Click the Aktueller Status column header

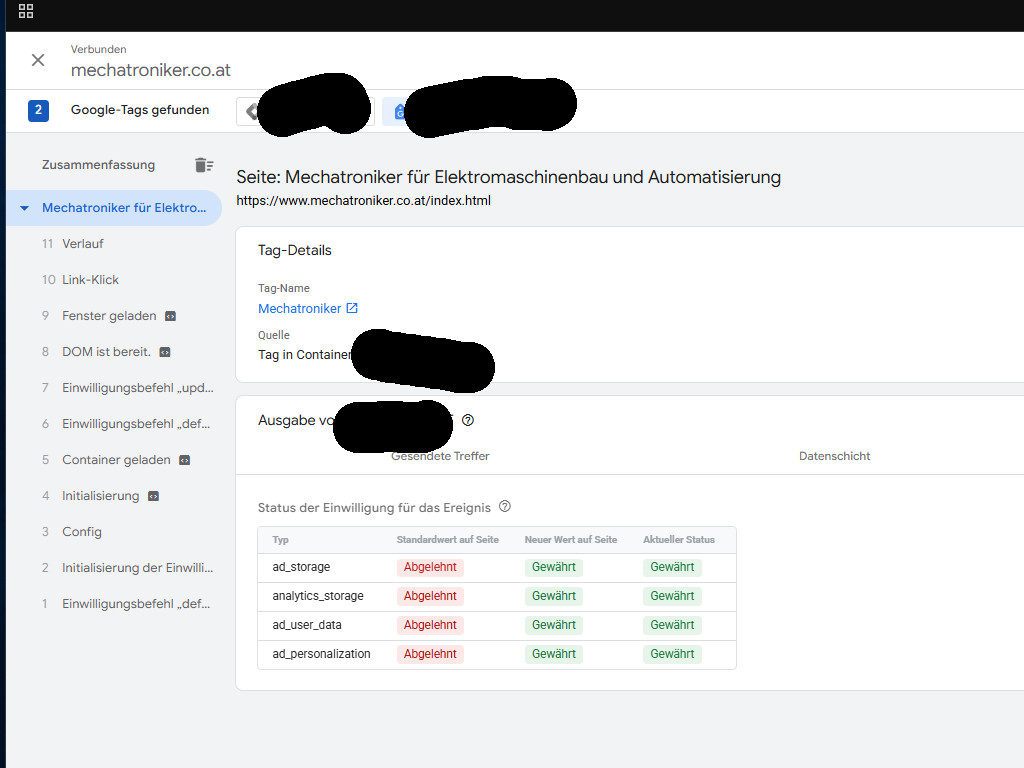[679, 539]
